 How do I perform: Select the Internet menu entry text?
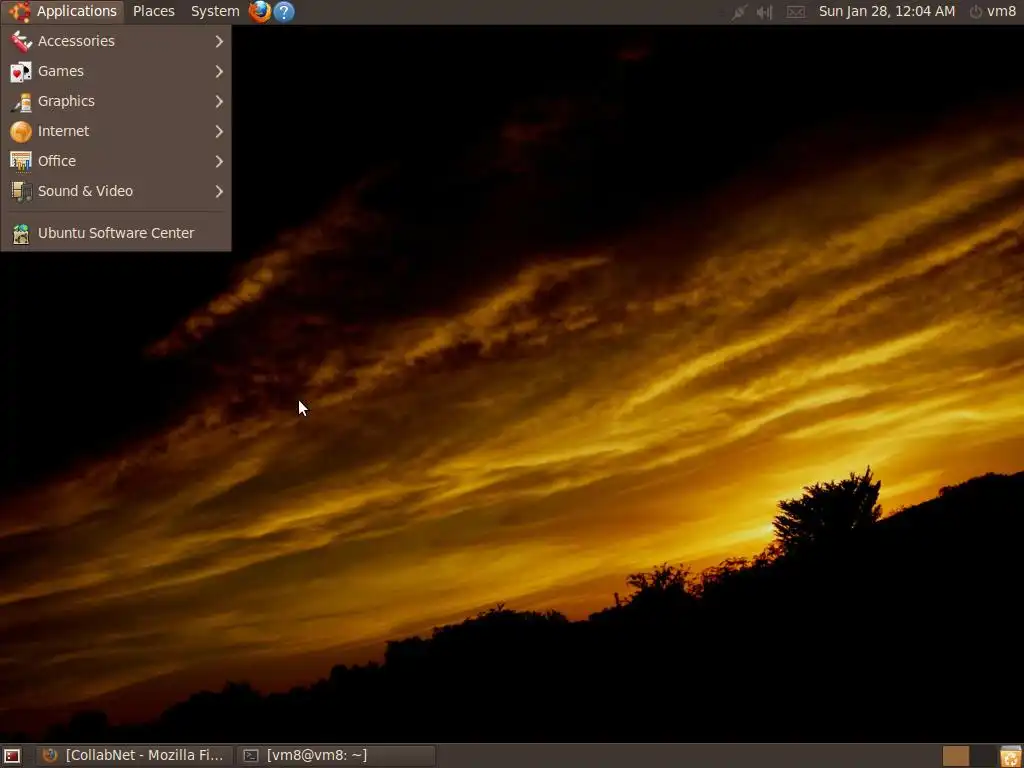[x=63, y=131]
